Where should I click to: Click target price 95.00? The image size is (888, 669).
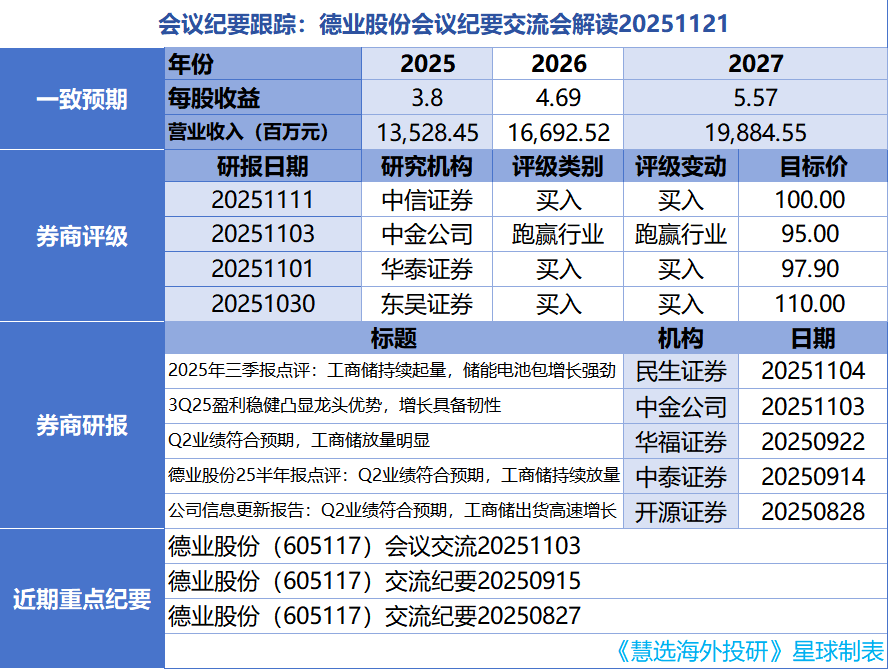pyautogui.click(x=813, y=234)
